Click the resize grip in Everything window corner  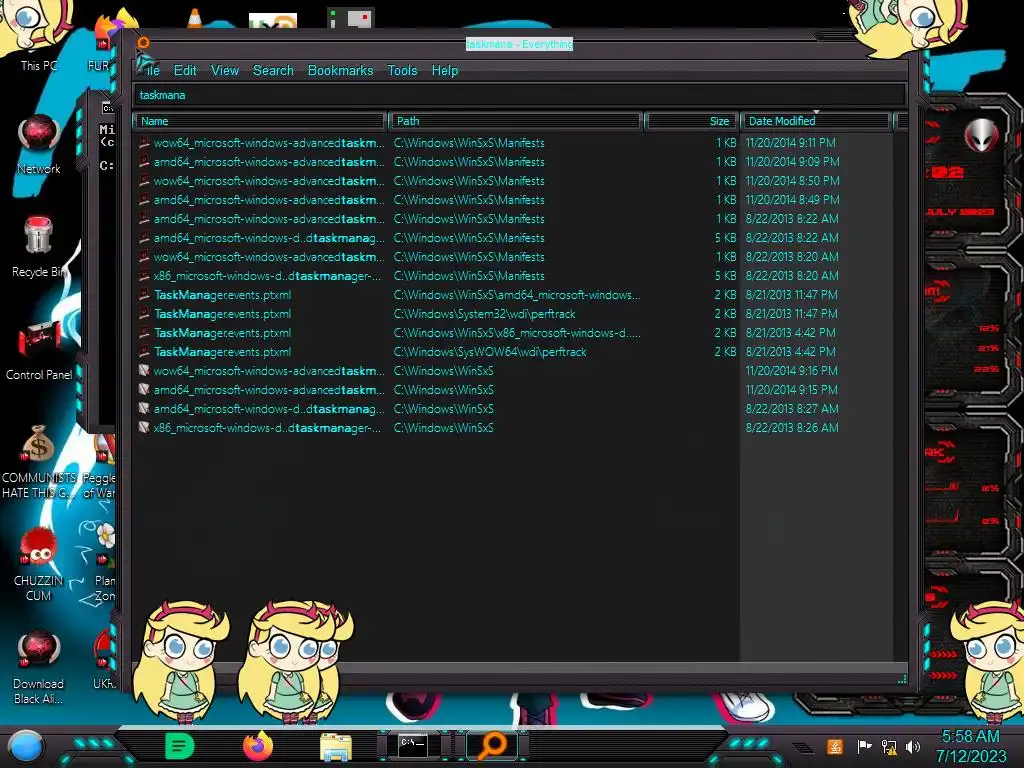pos(902,679)
